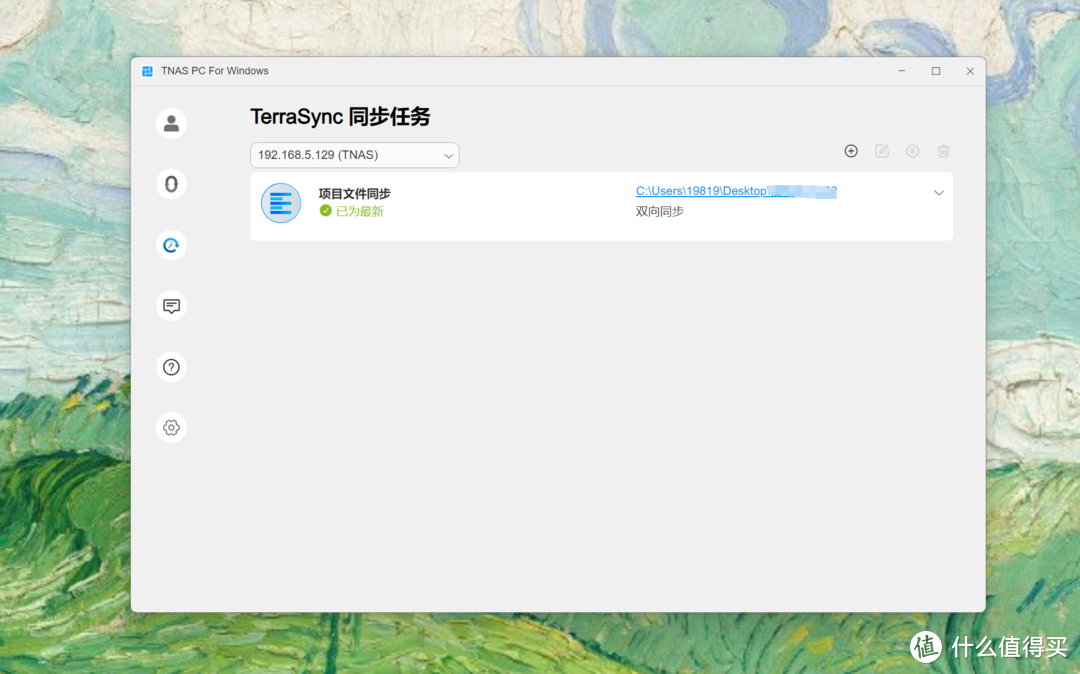
Task: Click the 已为最新 status text
Action: (360, 211)
